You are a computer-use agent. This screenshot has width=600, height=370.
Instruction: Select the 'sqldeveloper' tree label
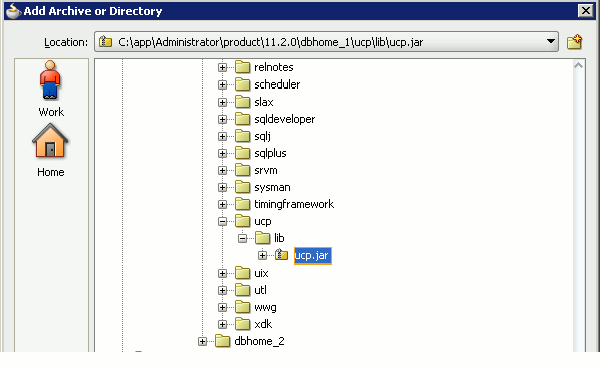coord(284,119)
